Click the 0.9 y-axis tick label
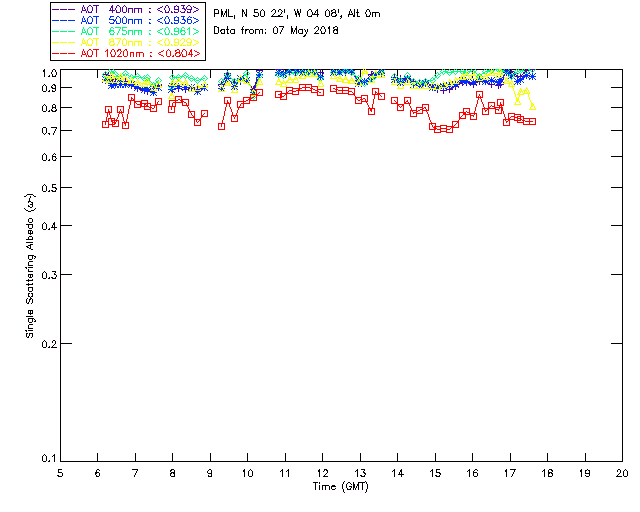640x512 pixels. 49,88
